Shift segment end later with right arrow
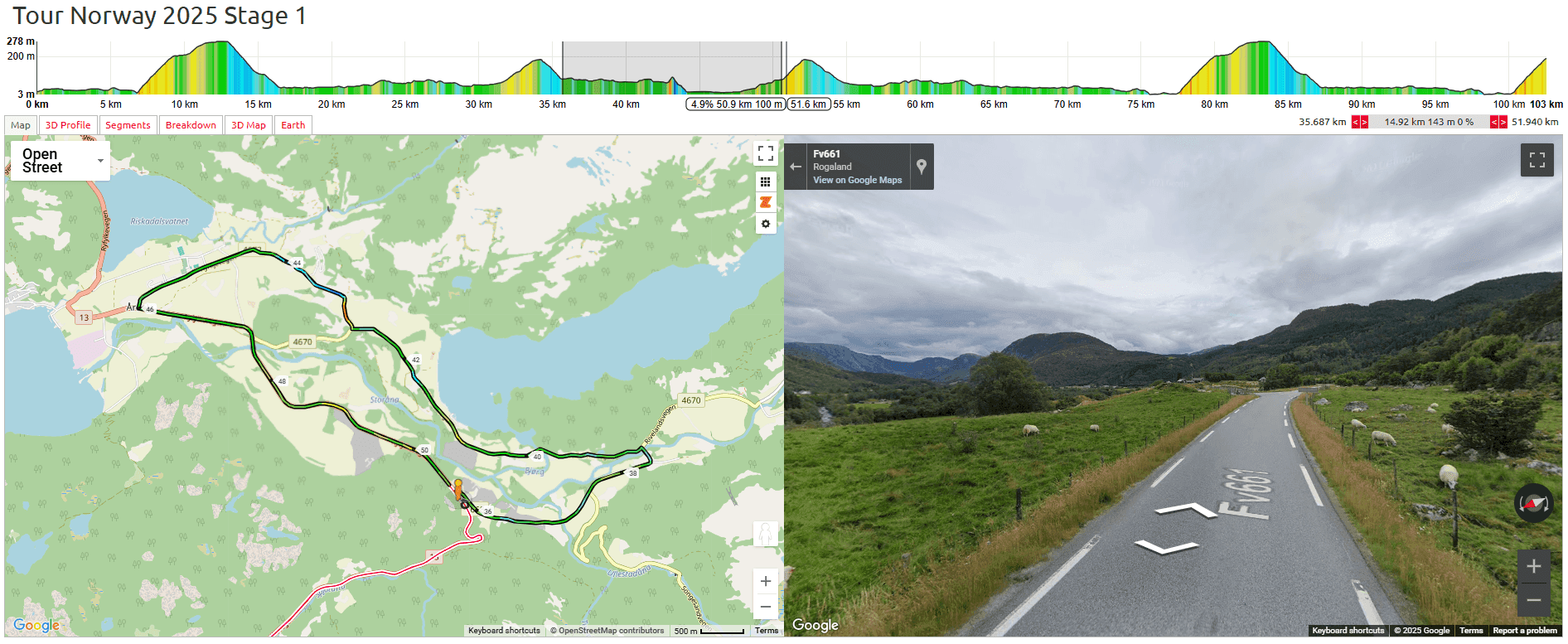This screenshot has height=644, width=1568. click(x=1503, y=123)
